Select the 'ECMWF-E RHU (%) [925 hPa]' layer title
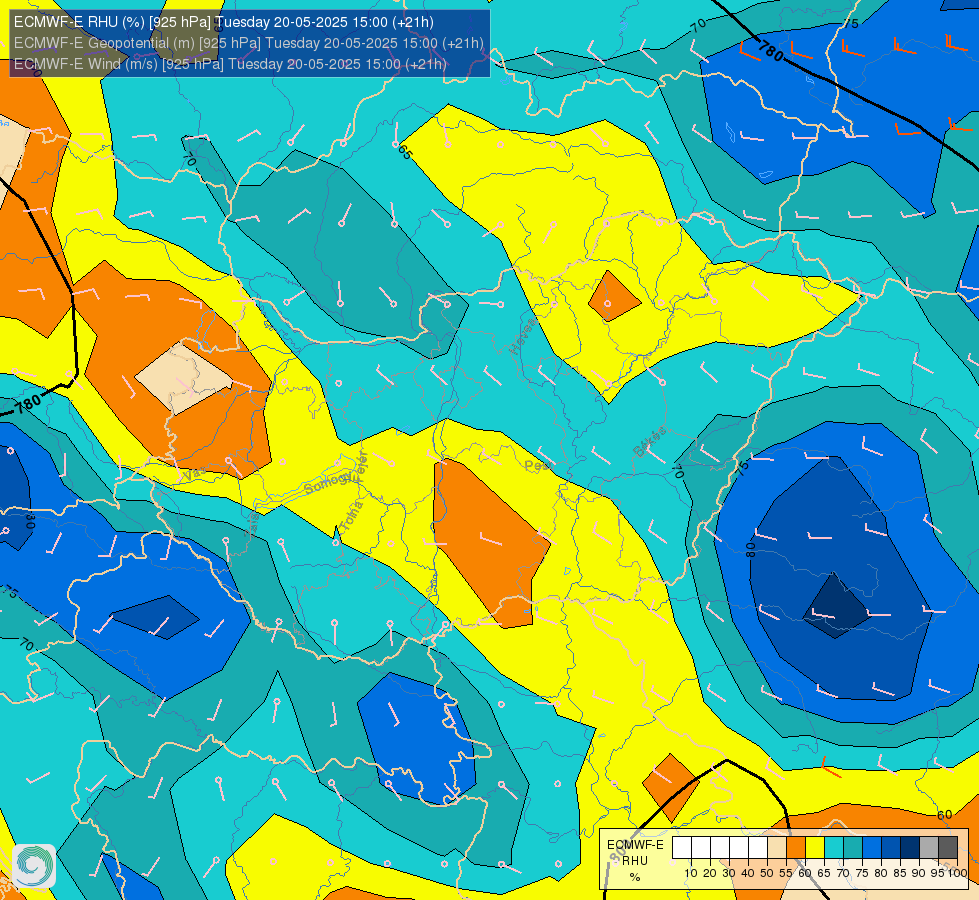 [113, 22]
